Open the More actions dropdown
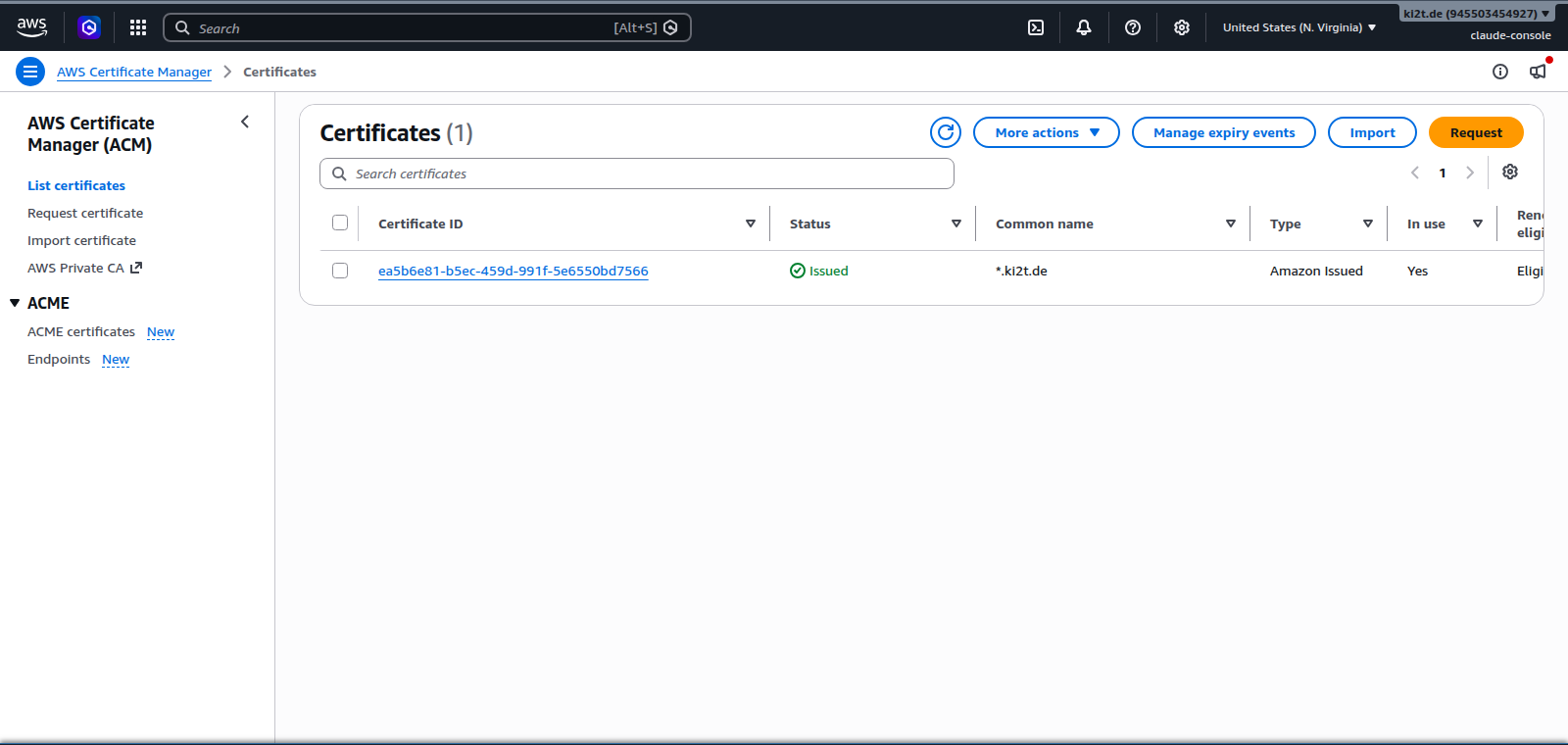 (1047, 132)
